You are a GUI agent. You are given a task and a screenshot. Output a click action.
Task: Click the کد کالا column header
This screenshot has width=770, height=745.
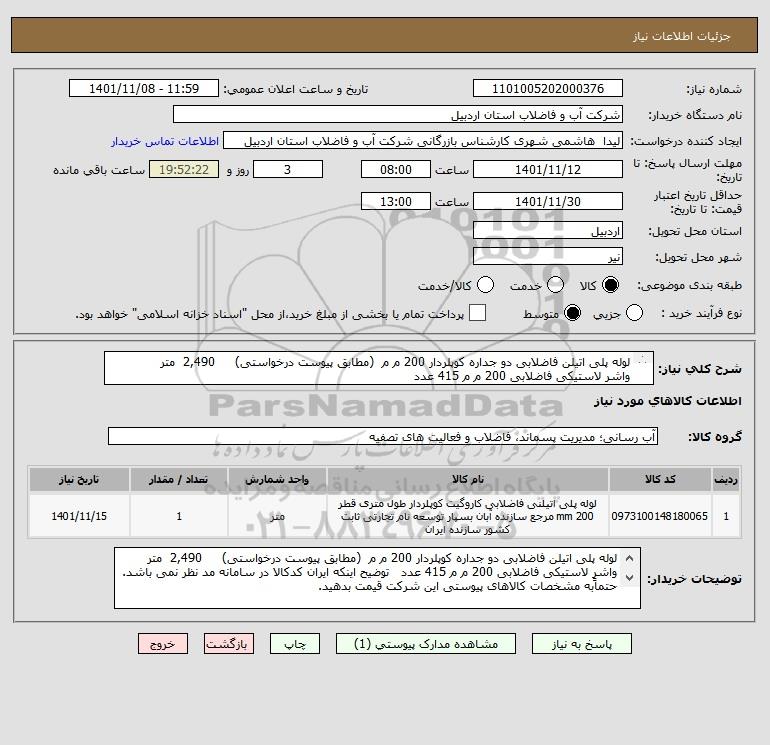pyautogui.click(x=660, y=479)
